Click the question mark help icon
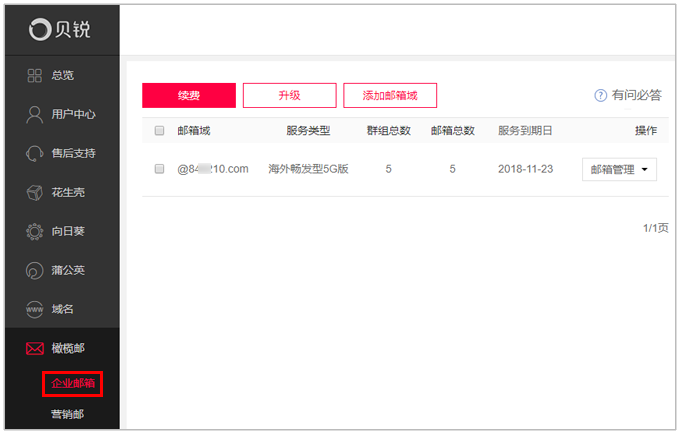 click(601, 96)
